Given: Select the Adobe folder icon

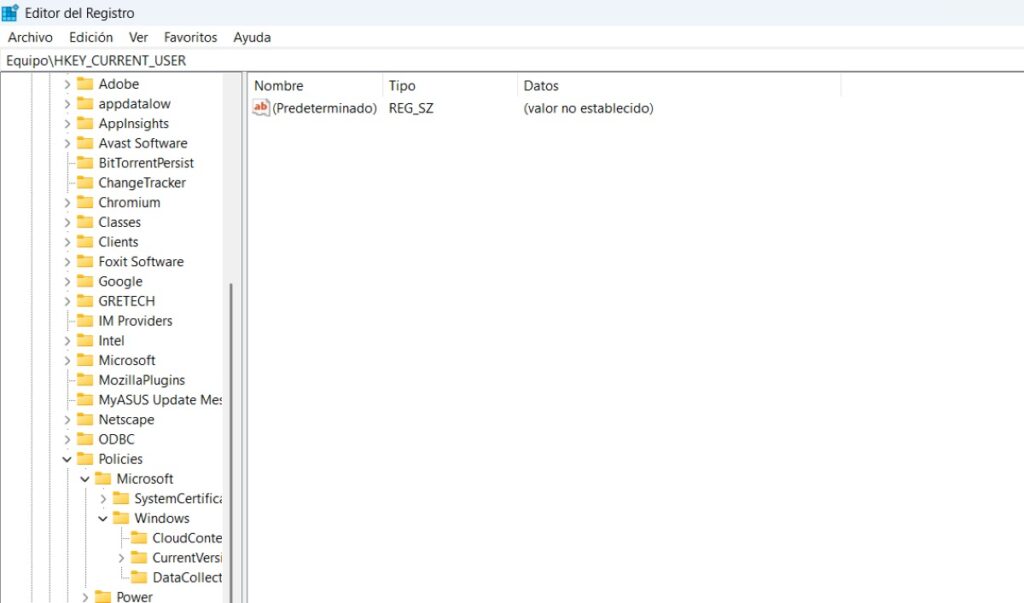Looking at the screenshot, I should tap(84, 84).
